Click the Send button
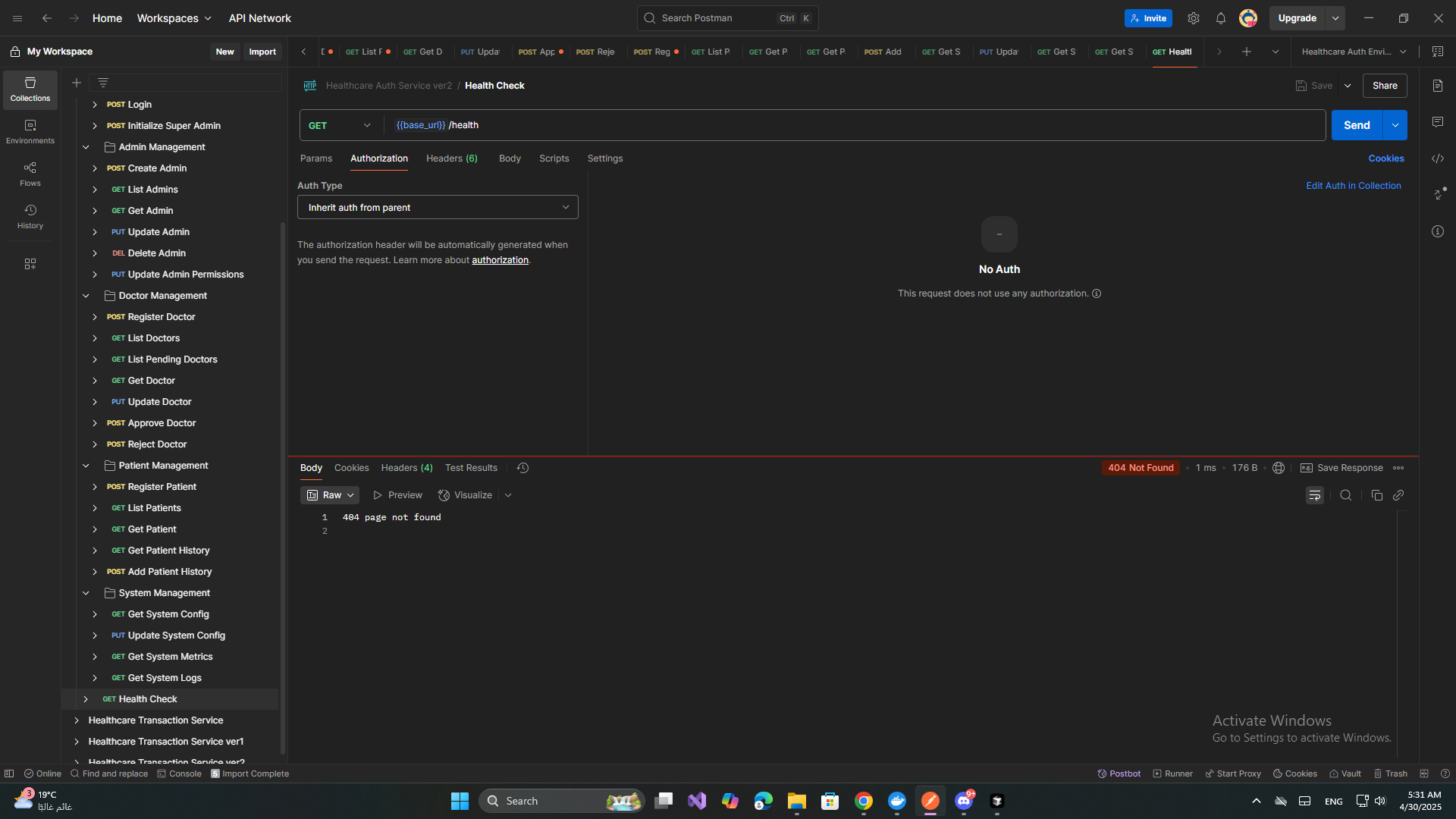The width and height of the screenshot is (1456, 819). pos(1357,125)
